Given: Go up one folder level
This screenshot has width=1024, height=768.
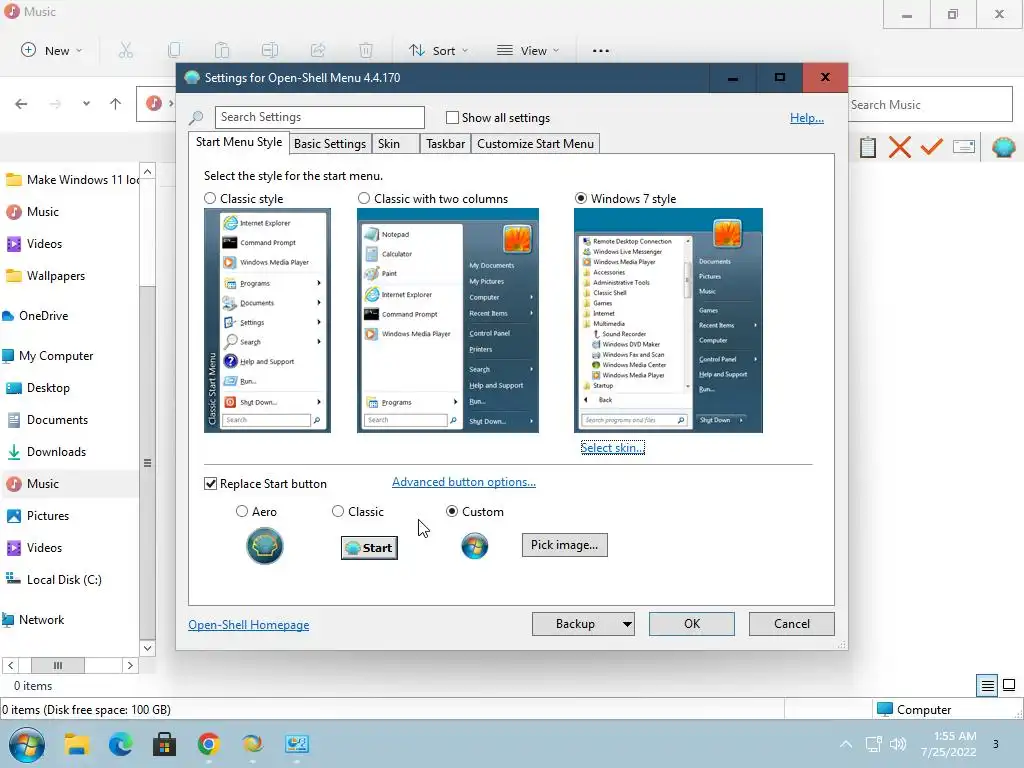Looking at the screenshot, I should (x=116, y=104).
